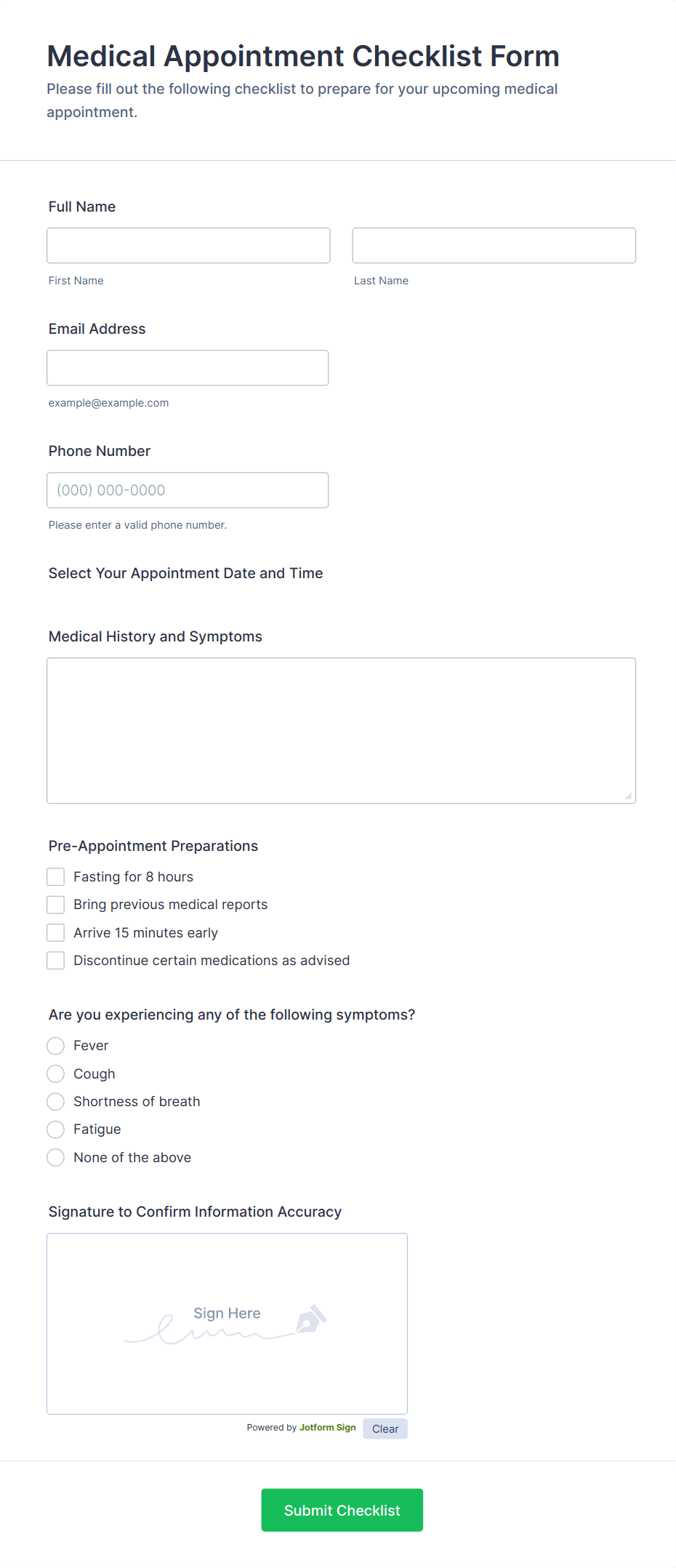Select None of the above
This screenshot has width=676, height=1568.
[x=55, y=1157]
